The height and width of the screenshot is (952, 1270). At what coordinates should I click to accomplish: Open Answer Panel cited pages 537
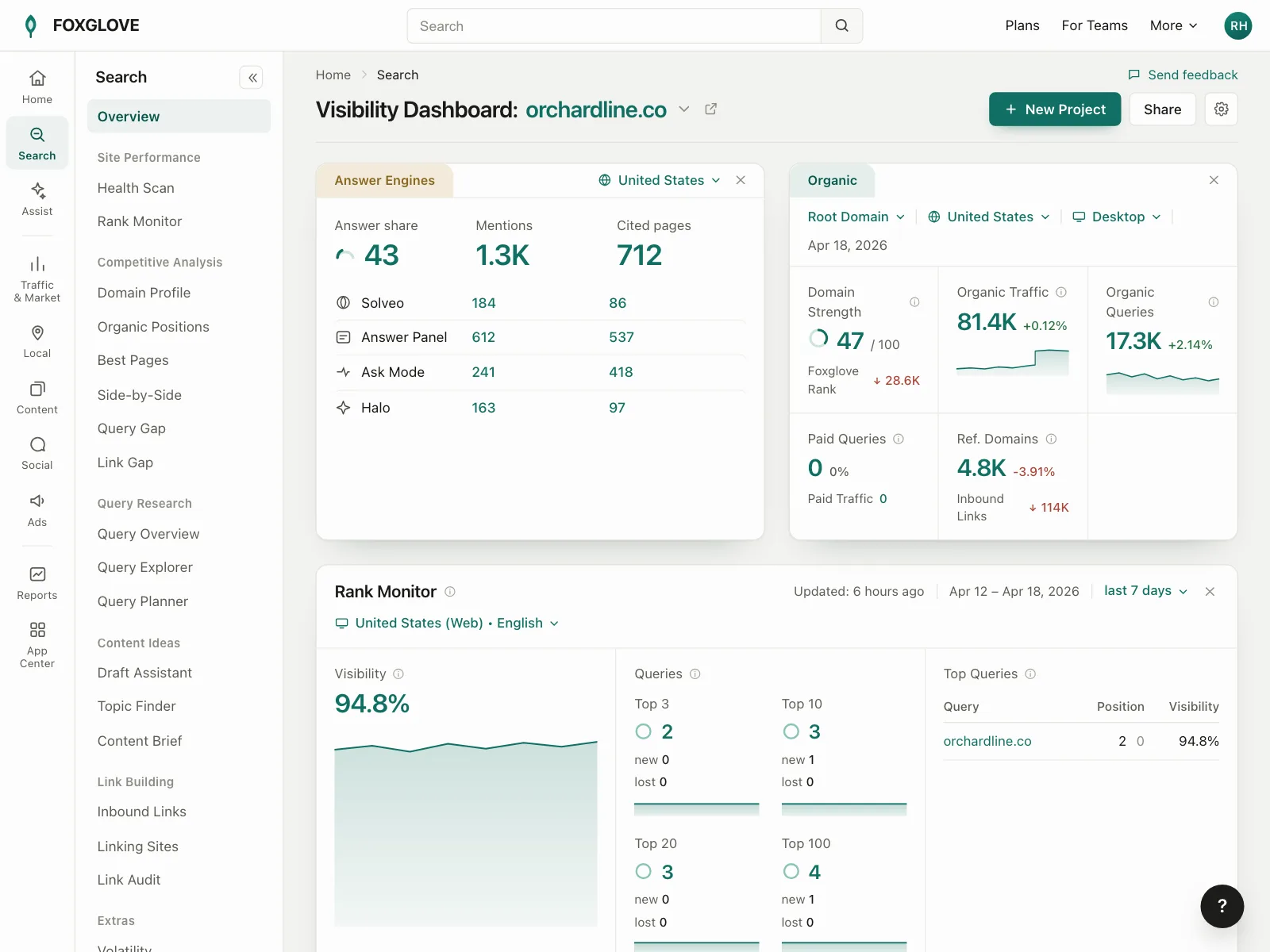coord(622,337)
